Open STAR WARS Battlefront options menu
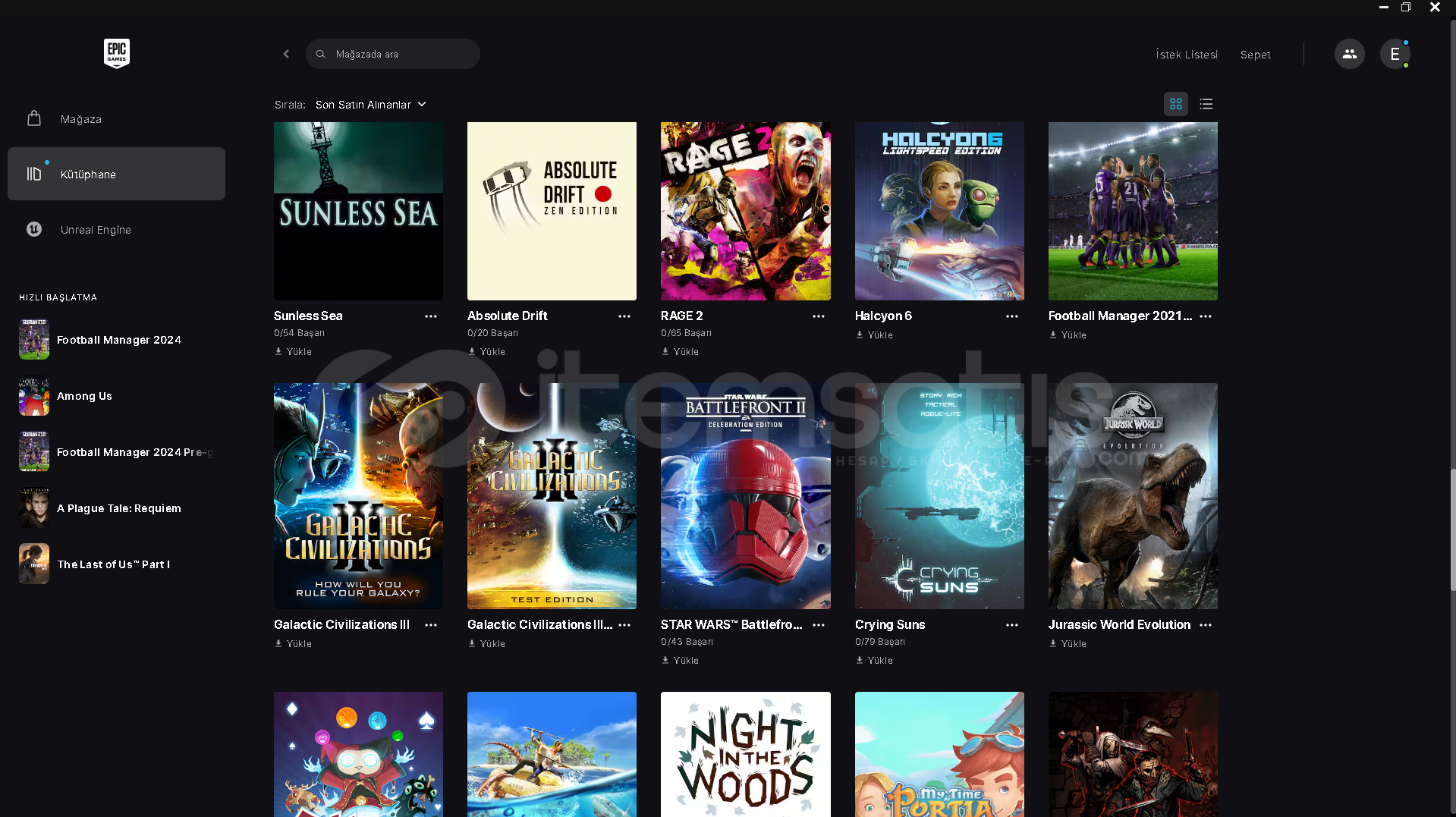The width and height of the screenshot is (1456, 817). point(819,625)
